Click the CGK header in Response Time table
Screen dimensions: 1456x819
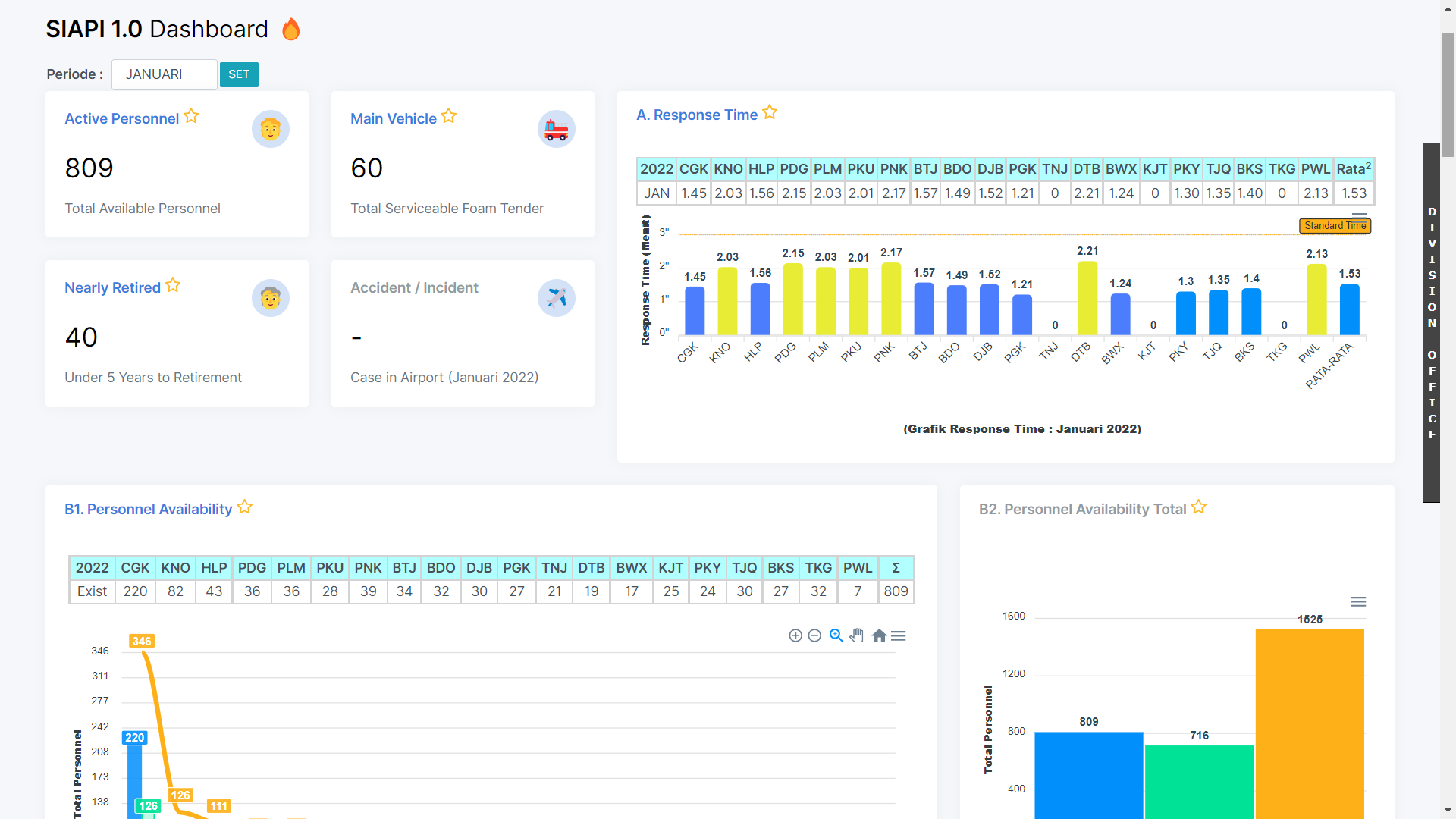pos(693,169)
